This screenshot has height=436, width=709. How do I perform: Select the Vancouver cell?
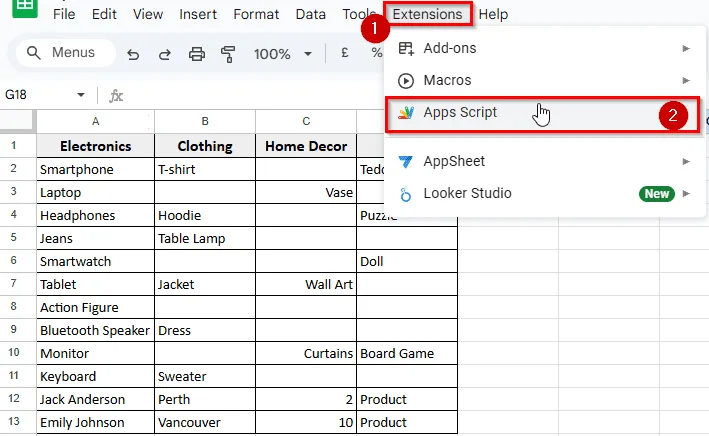pyautogui.click(x=205, y=422)
